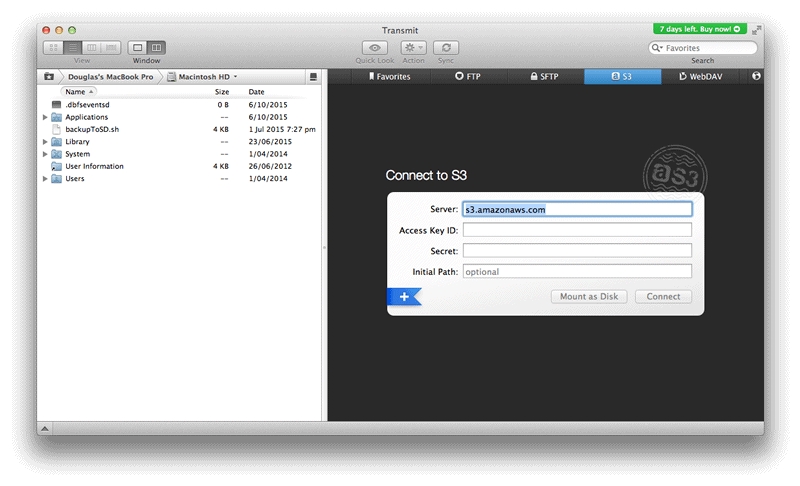800x486 pixels.
Task: Click the Users folder icon
Action: coord(57,178)
